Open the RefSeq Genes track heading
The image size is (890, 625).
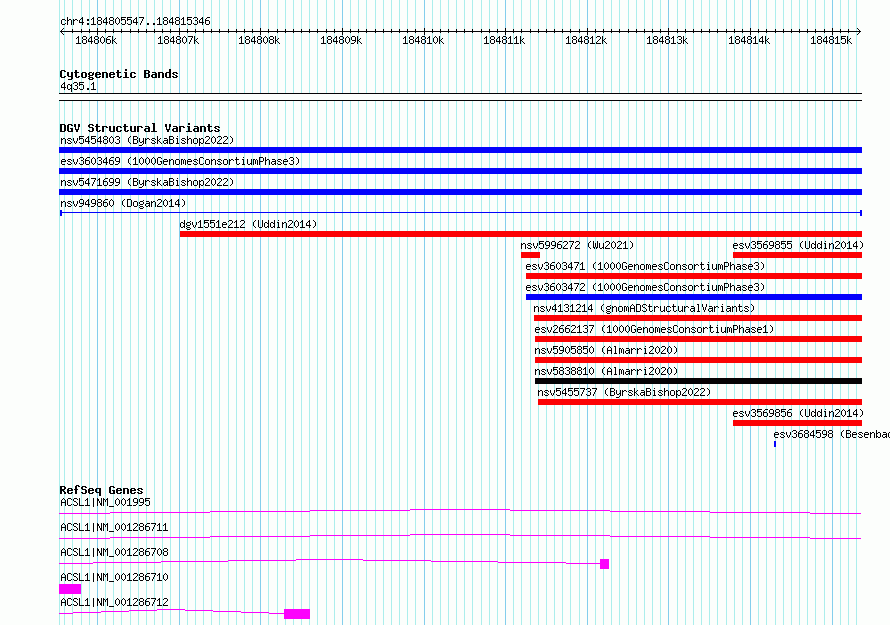click(101, 490)
